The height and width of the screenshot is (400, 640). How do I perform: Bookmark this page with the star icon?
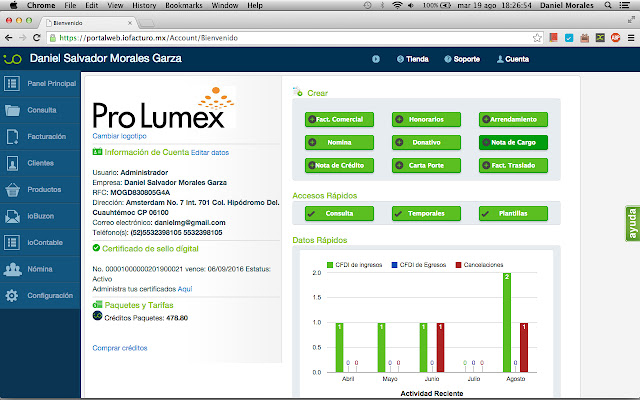click(x=537, y=38)
